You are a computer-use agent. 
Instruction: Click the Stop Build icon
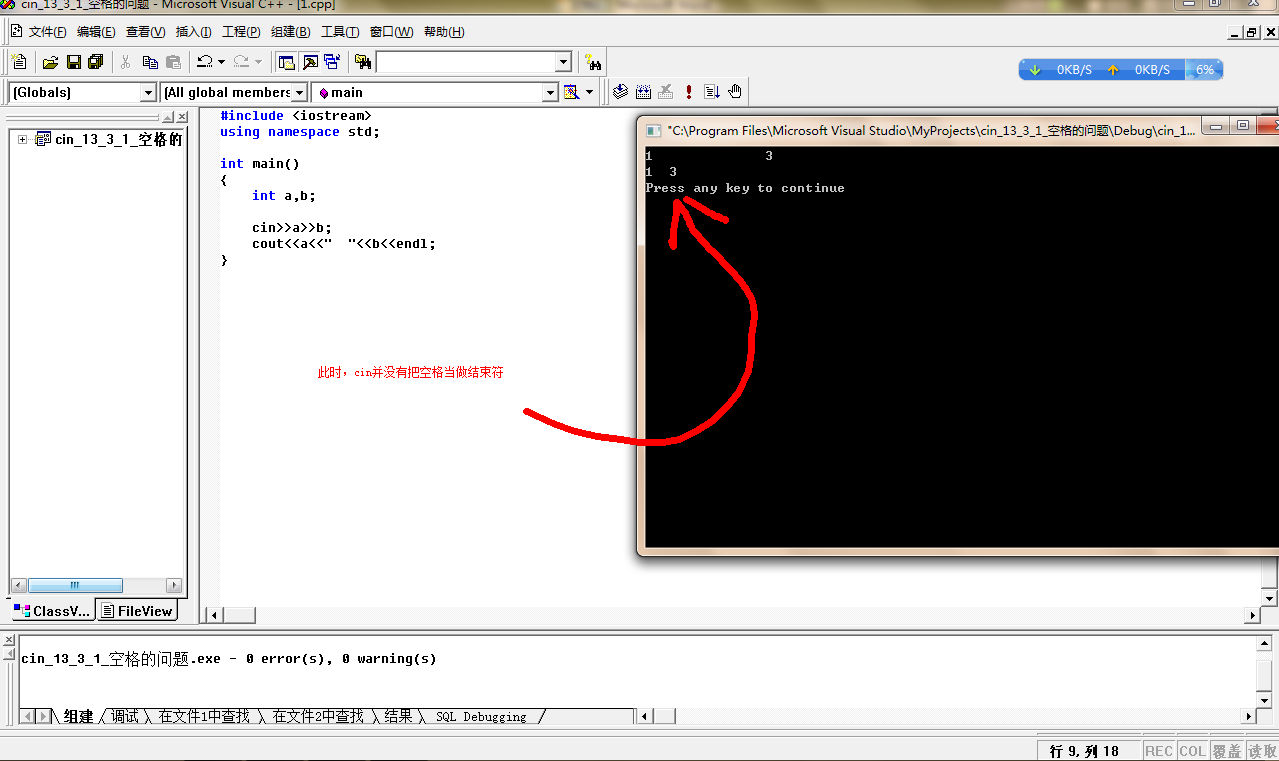tap(666, 92)
